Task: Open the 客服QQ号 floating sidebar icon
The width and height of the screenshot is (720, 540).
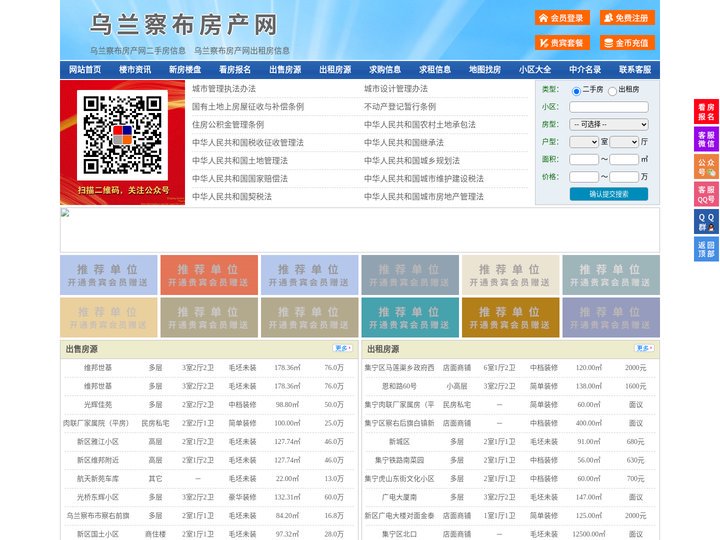Action: [706, 194]
